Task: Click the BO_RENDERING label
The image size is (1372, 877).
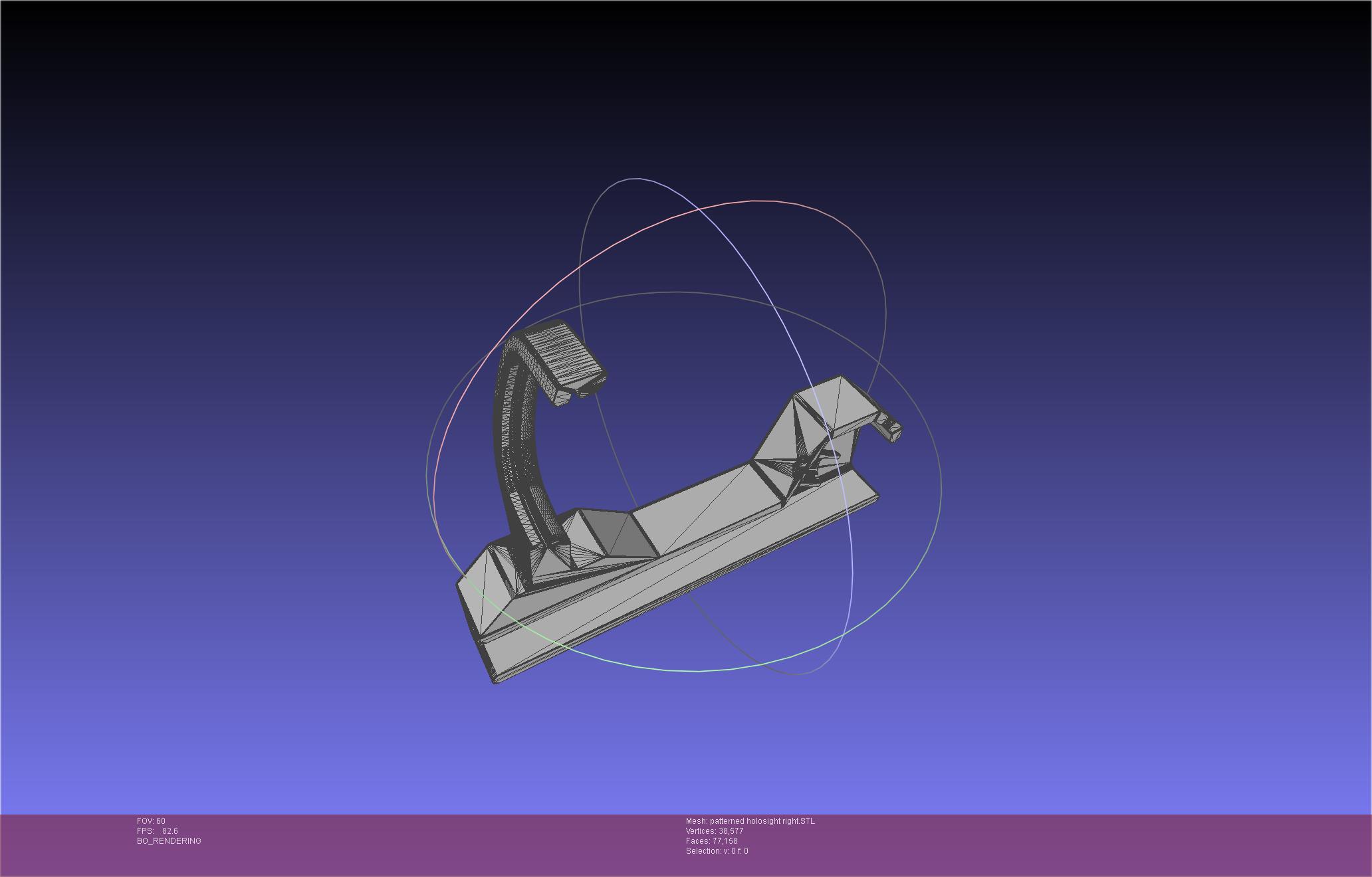Action: (x=169, y=841)
